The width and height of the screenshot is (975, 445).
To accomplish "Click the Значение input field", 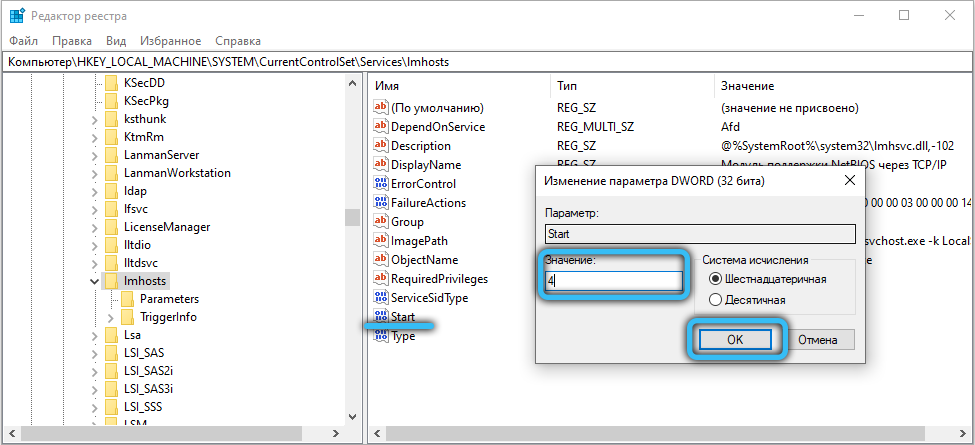I will click(612, 281).
